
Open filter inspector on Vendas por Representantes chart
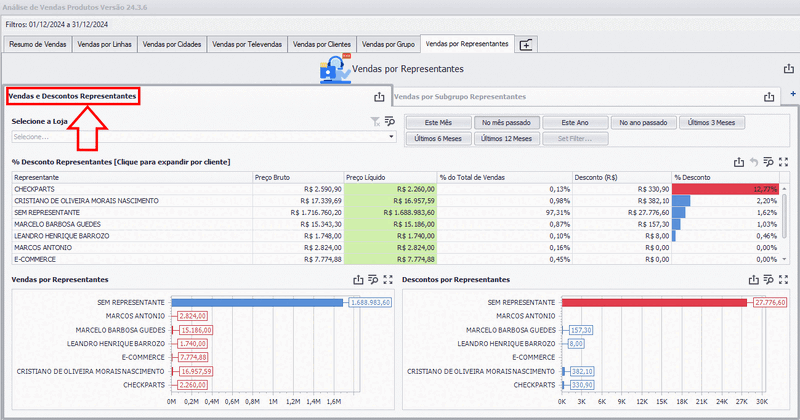pos(373,280)
